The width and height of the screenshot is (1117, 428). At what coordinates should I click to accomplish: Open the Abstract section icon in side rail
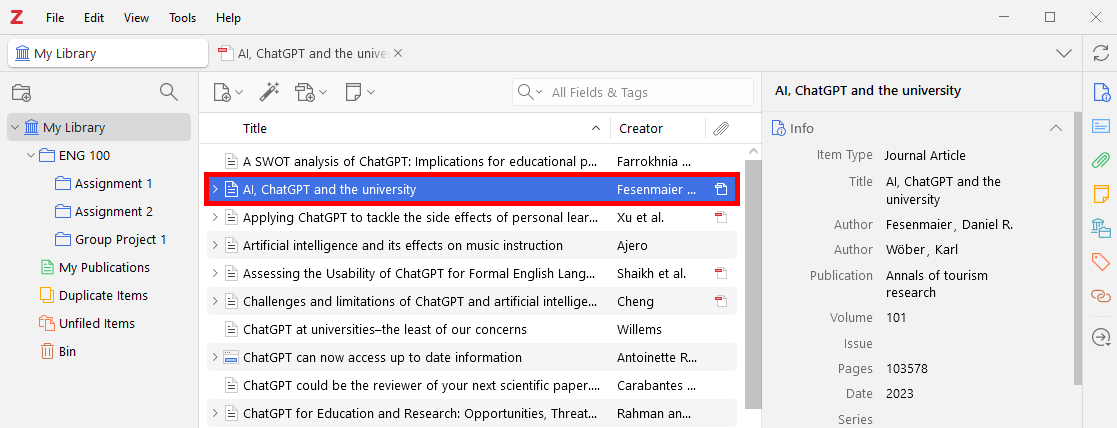[1101, 126]
